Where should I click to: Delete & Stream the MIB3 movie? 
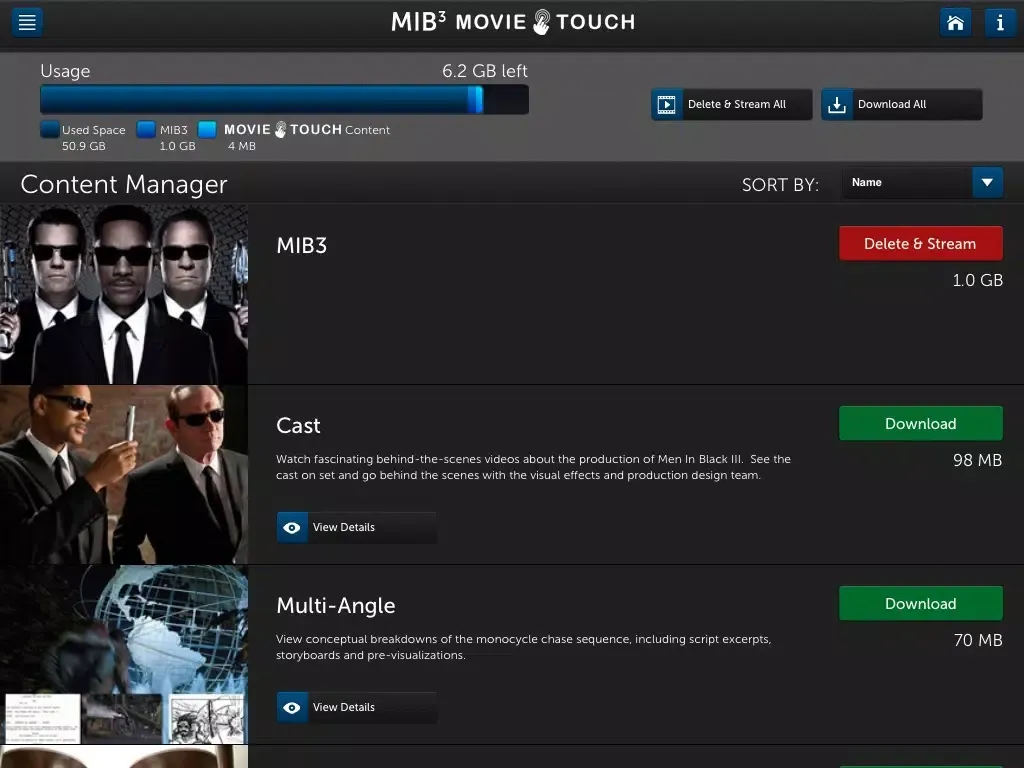tap(920, 244)
